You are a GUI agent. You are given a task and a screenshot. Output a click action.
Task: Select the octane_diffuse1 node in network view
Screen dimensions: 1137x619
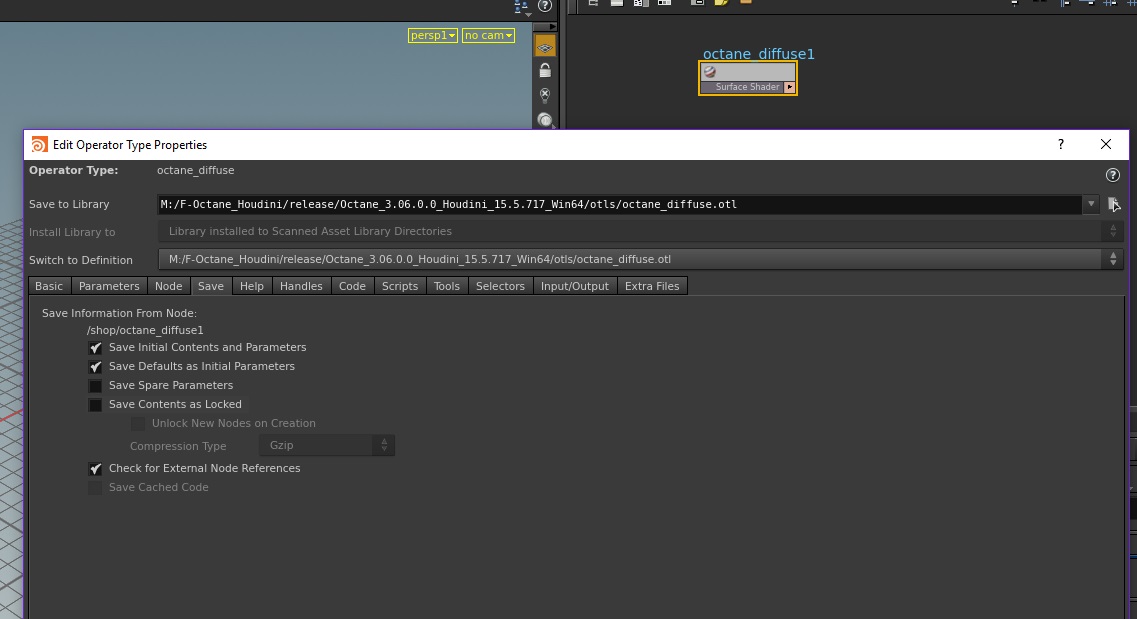(748, 78)
